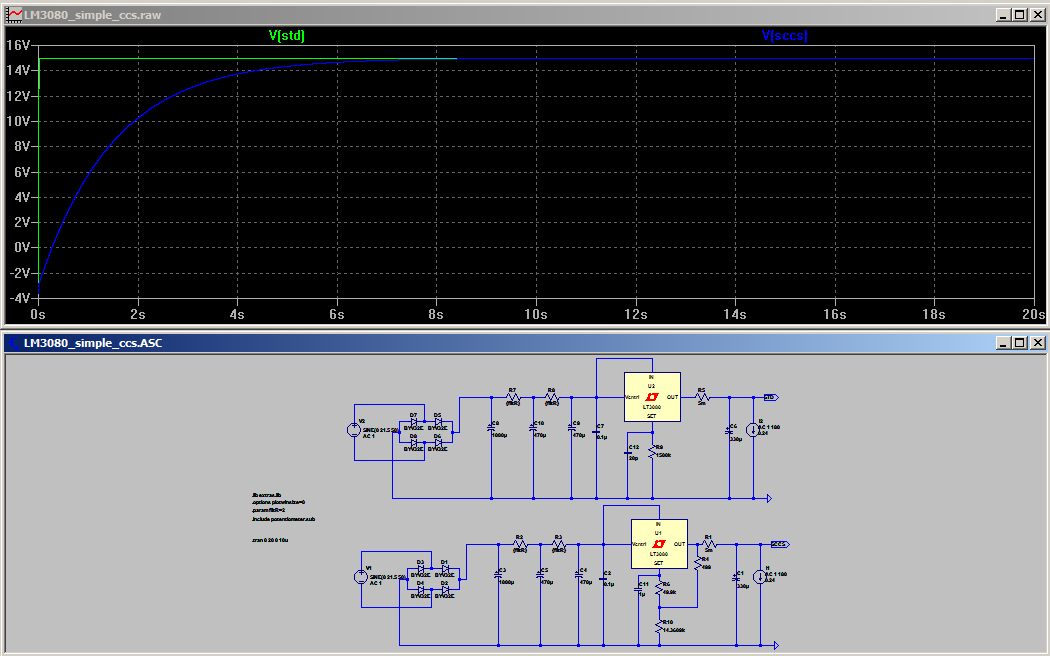
Task: Click the 0V vertical axis label
Action: click(22, 247)
